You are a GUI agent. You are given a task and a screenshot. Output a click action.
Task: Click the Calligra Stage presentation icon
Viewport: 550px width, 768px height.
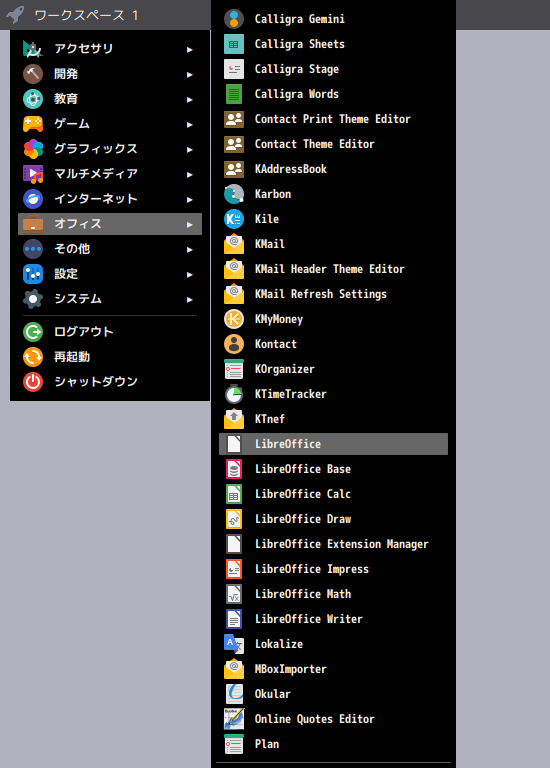pyautogui.click(x=234, y=69)
